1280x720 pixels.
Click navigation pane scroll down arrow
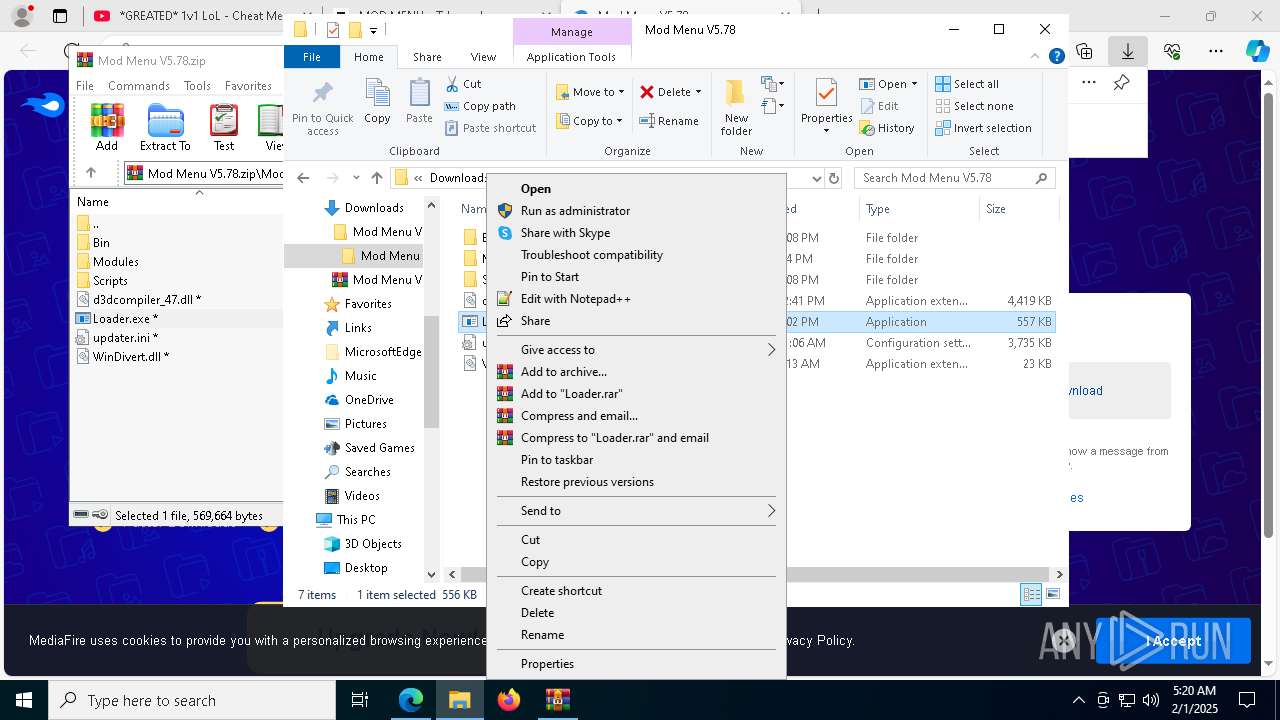coord(432,574)
